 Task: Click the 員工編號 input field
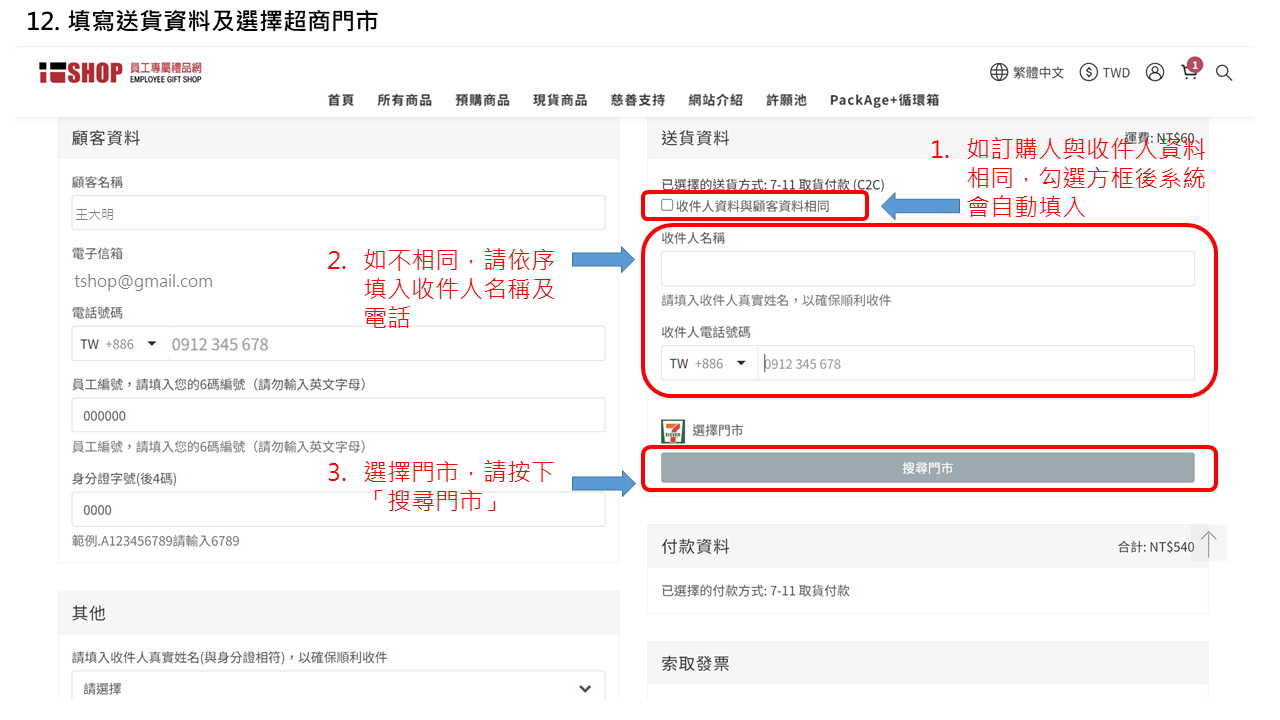(x=338, y=415)
